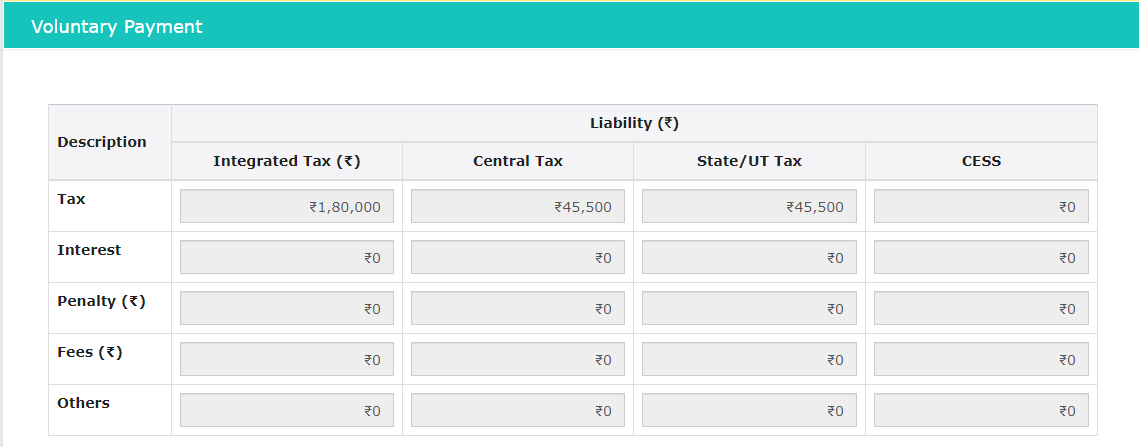Select the Others Central Tax field
This screenshot has width=1139, height=447.
pos(518,410)
